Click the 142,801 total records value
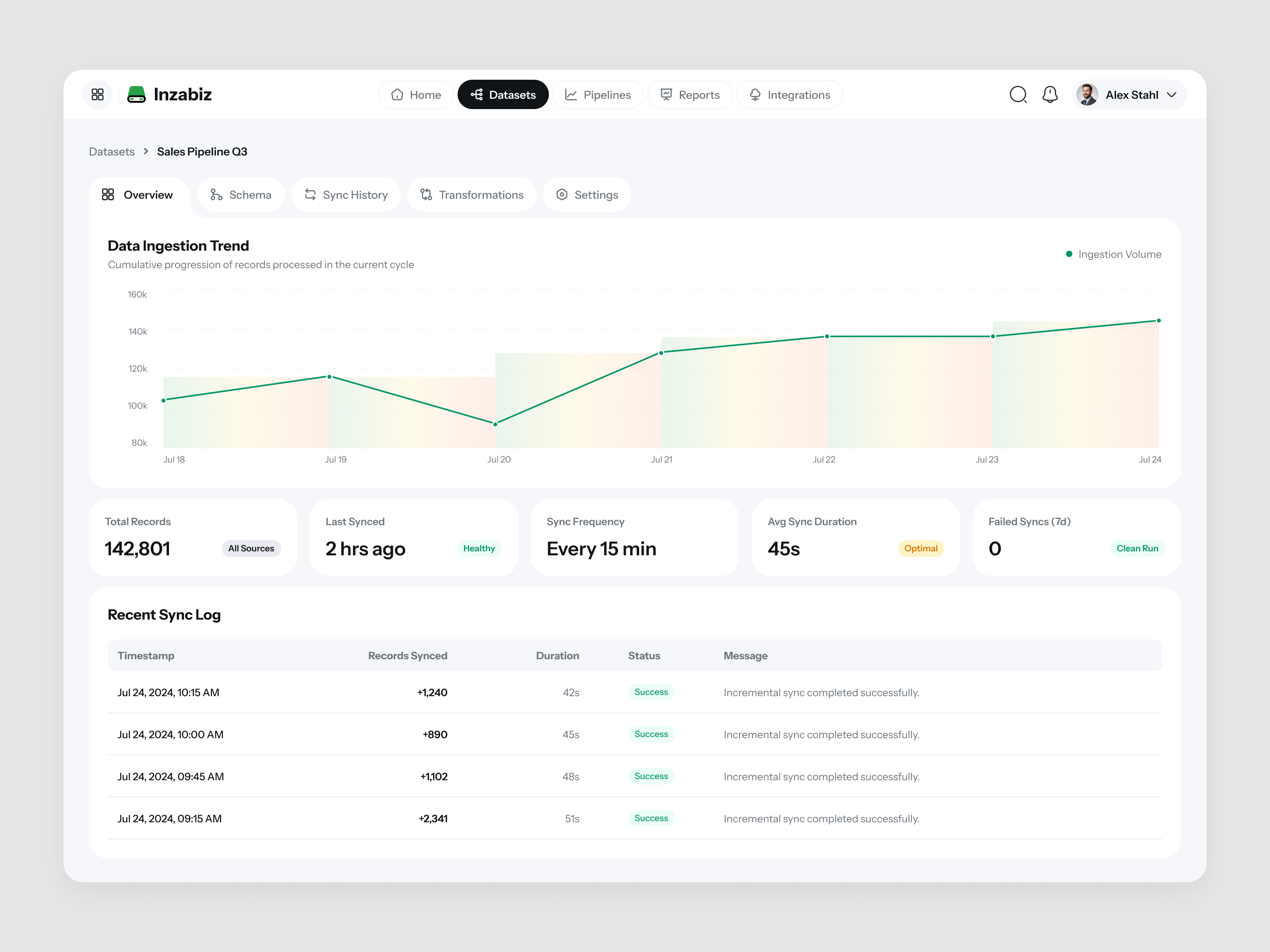The width and height of the screenshot is (1270, 952). coord(137,549)
